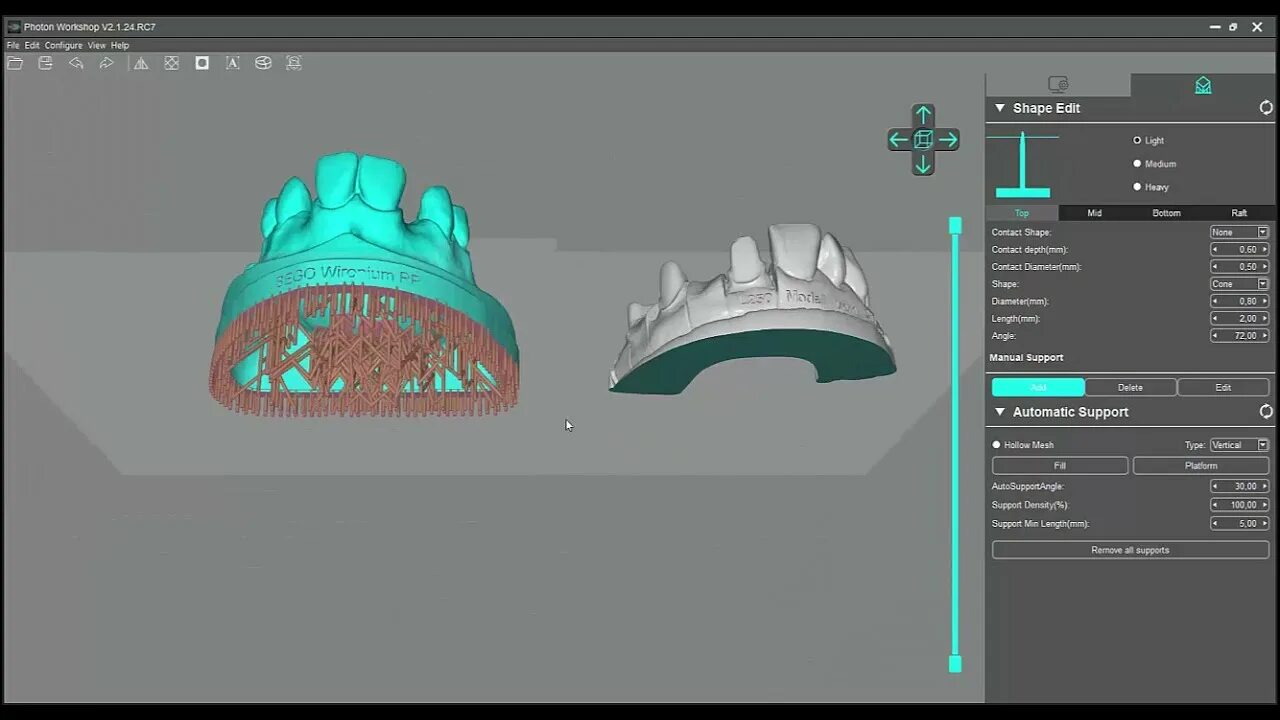Screen dimensions: 1280x720
Task: Switch to the Mid support tab
Action: (1094, 213)
